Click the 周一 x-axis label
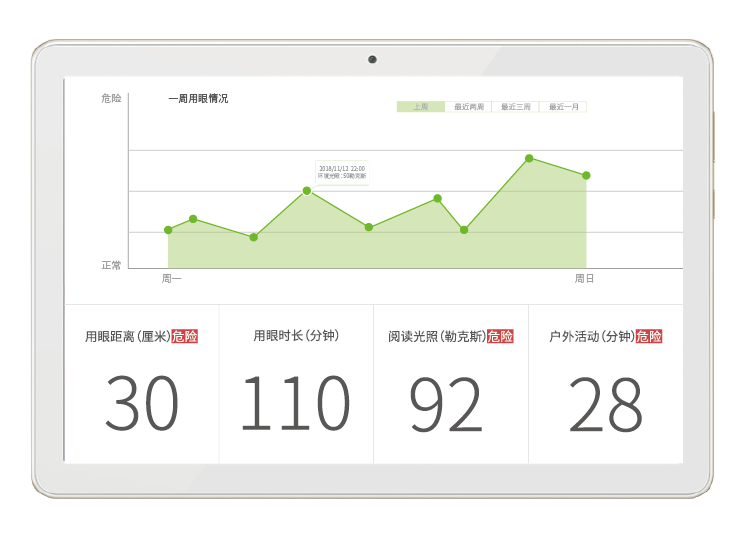This screenshot has height=539, width=741. (x=172, y=279)
